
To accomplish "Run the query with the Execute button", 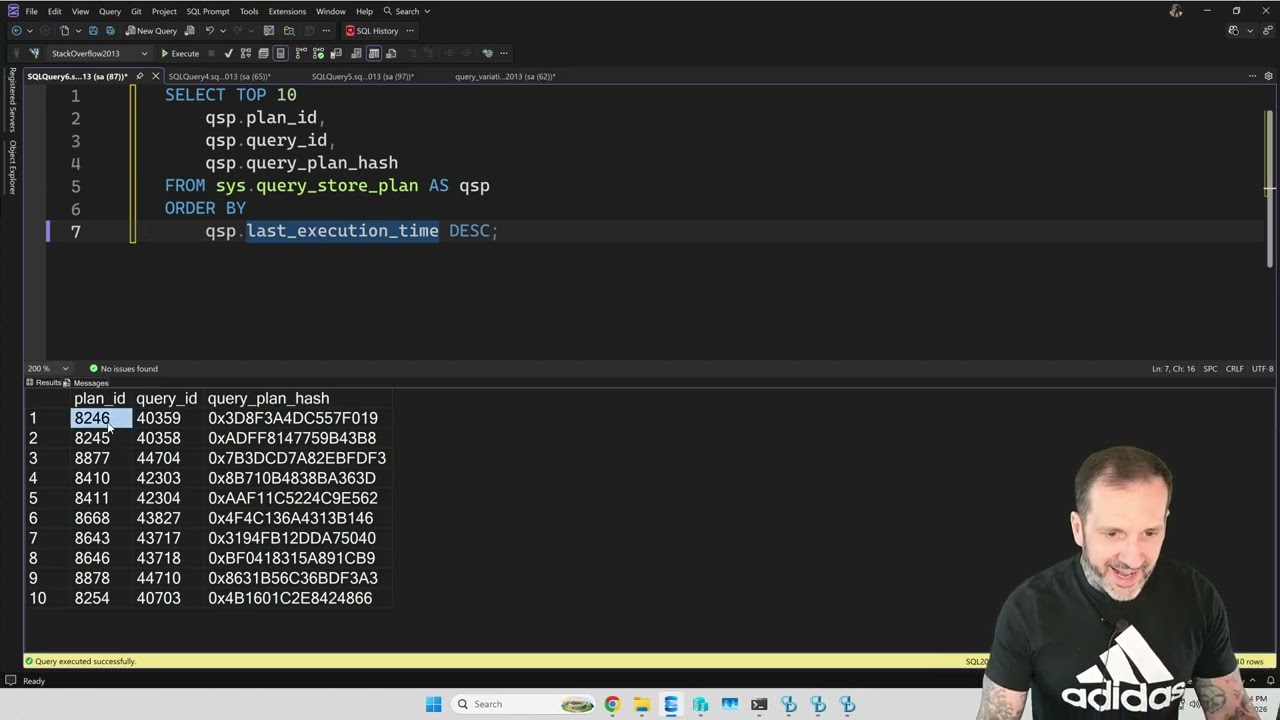I will (180, 53).
